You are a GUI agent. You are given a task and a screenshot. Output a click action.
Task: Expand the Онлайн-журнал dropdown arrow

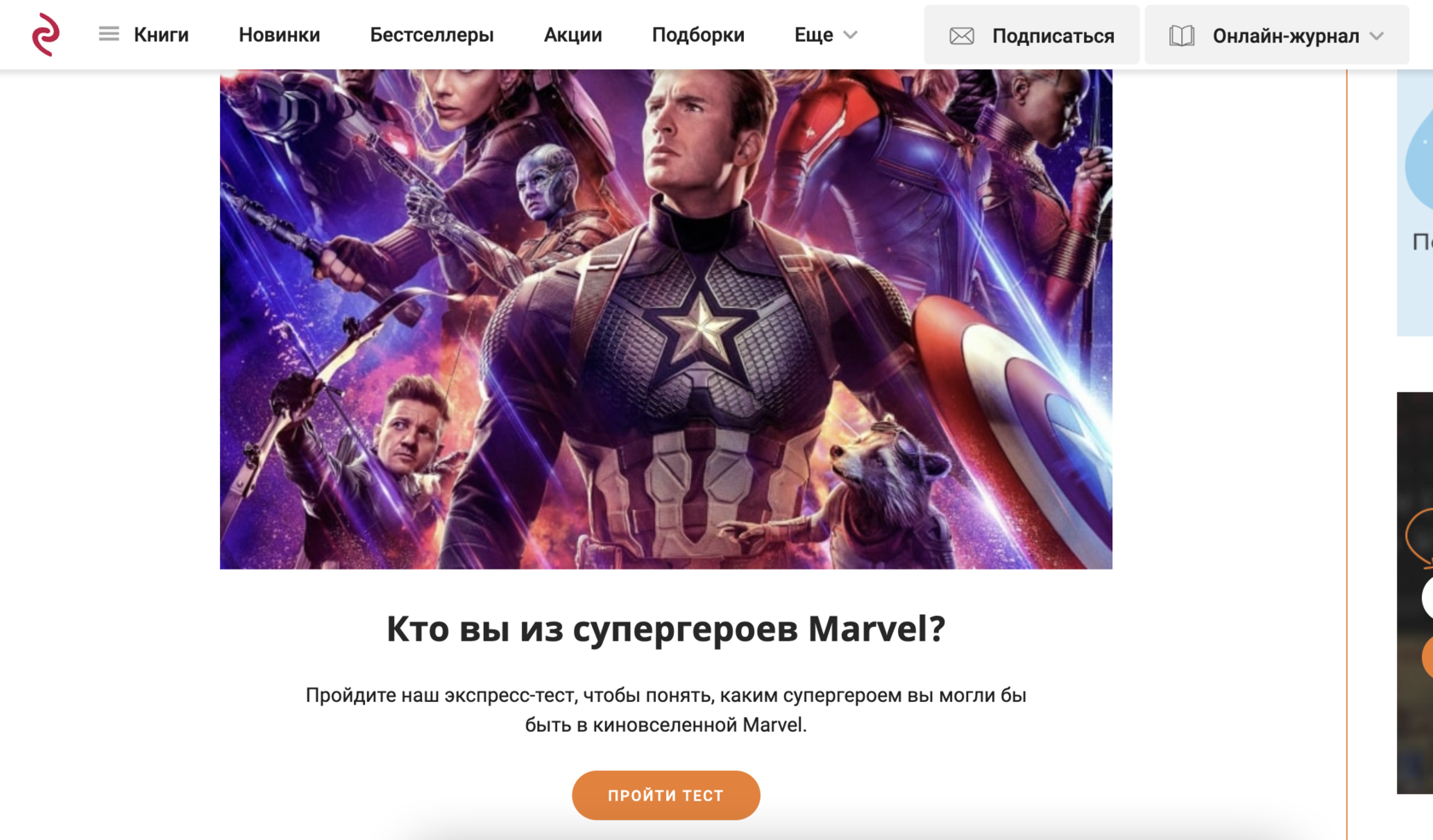pyautogui.click(x=1377, y=36)
